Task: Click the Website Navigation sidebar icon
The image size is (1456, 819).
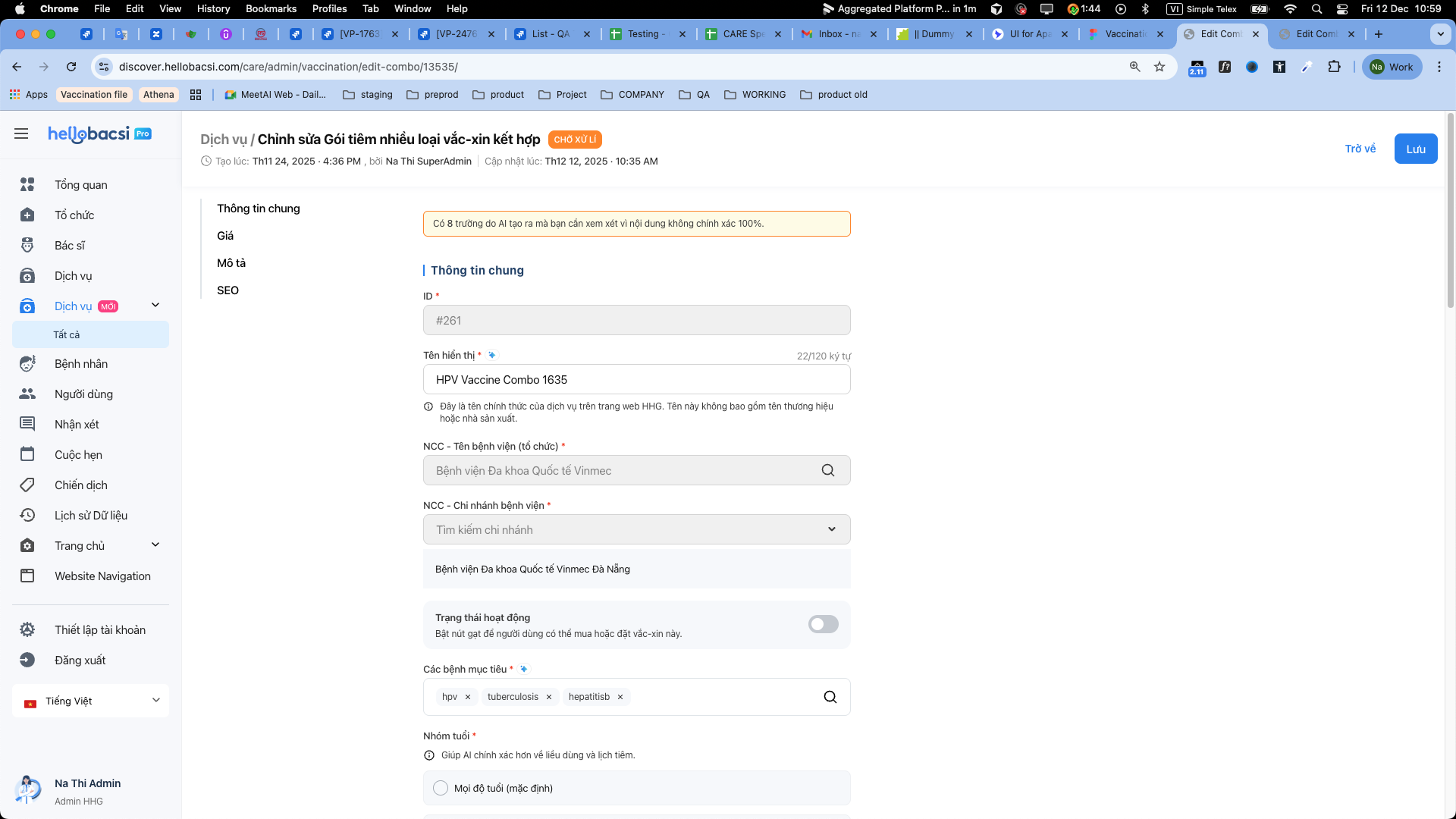Action: (x=27, y=576)
